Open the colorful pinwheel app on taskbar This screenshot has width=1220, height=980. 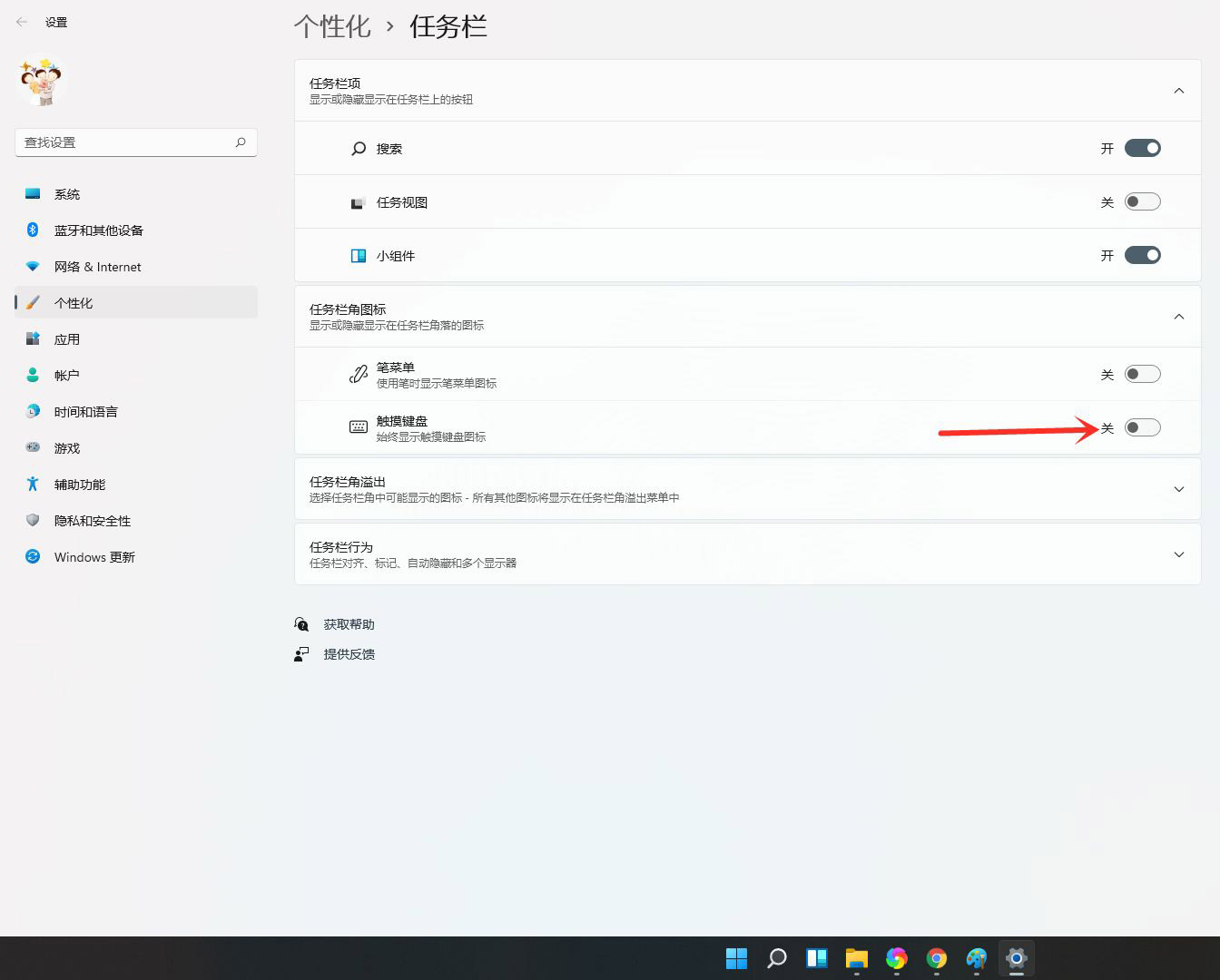(x=897, y=958)
